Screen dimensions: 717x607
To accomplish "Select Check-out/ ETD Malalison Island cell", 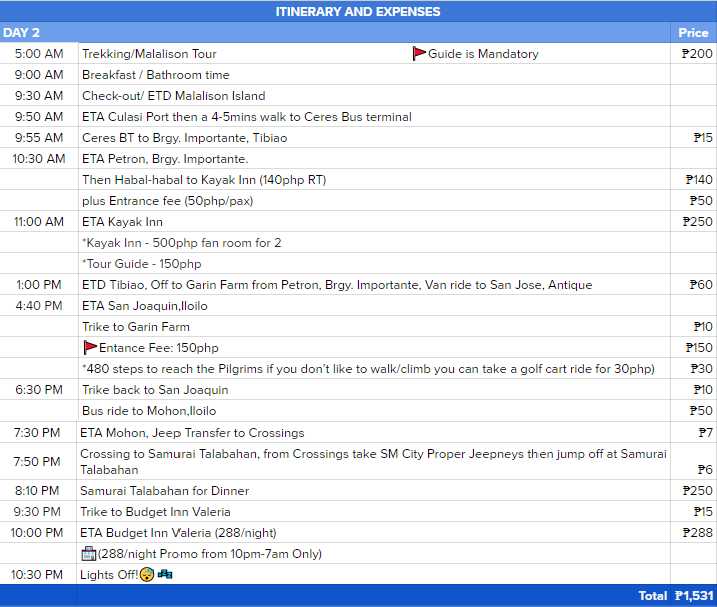I will coord(374,96).
